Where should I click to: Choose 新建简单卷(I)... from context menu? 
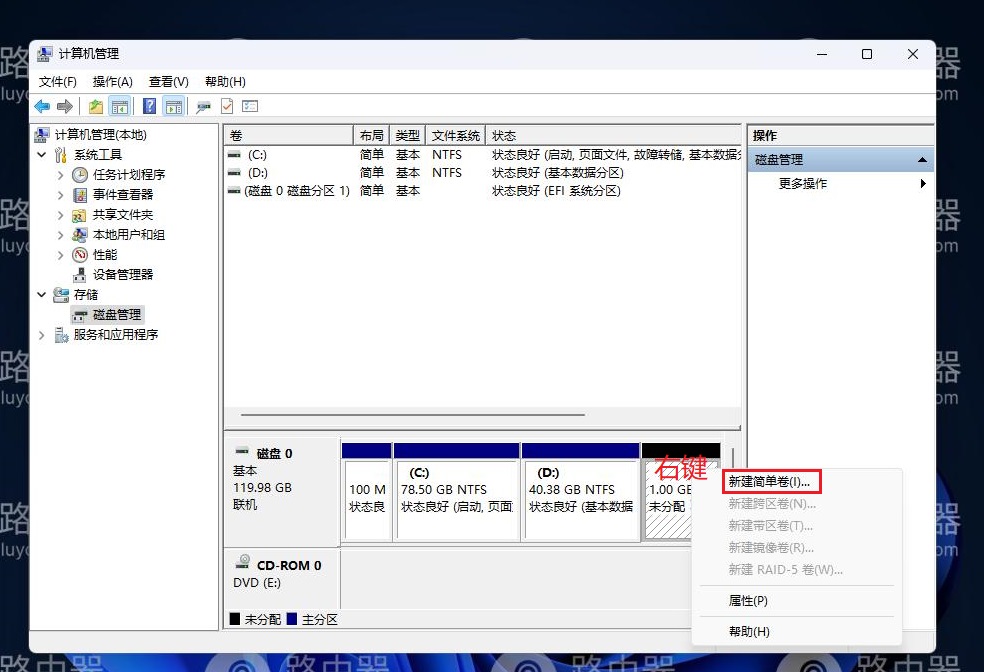pos(771,482)
